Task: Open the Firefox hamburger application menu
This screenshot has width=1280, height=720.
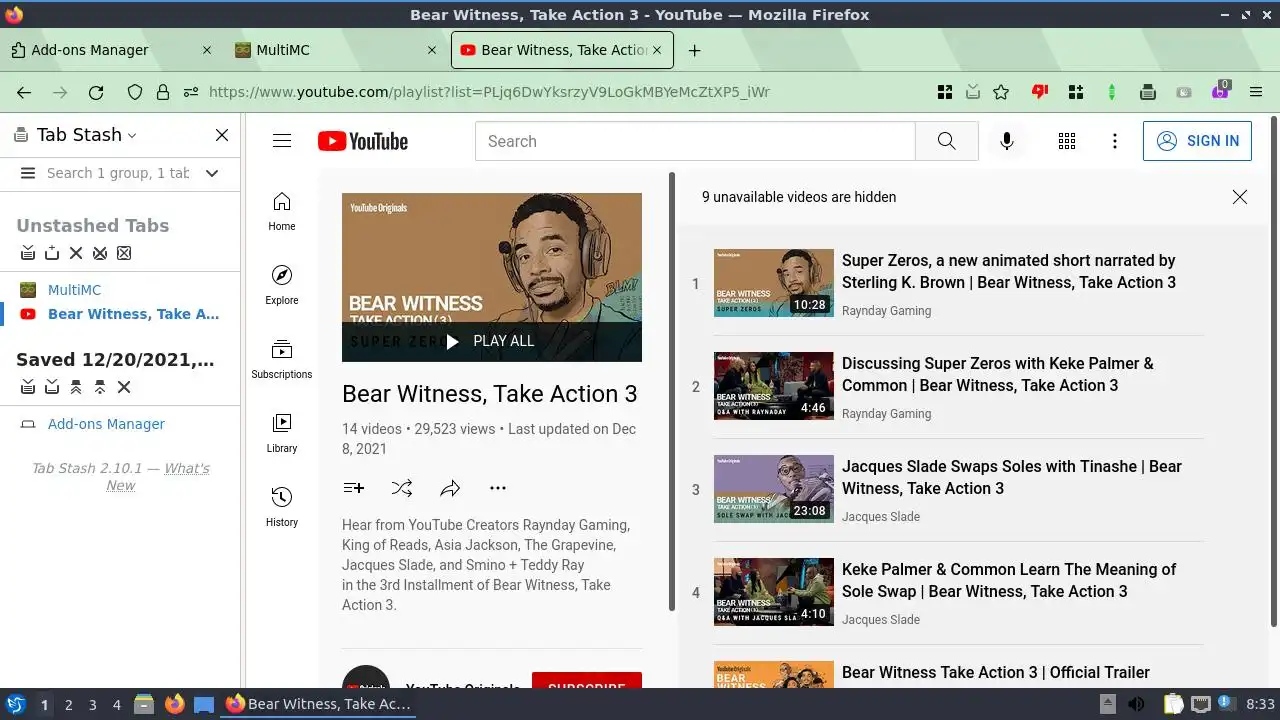Action: 1256,92
